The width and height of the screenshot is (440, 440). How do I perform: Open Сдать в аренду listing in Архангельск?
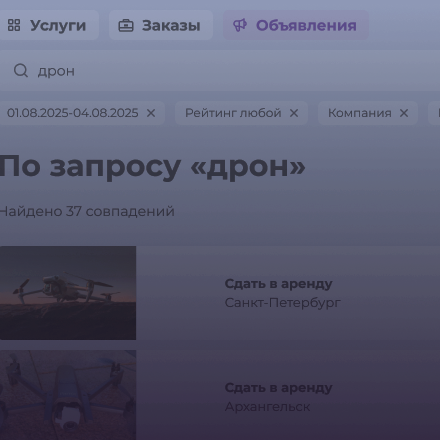279,388
